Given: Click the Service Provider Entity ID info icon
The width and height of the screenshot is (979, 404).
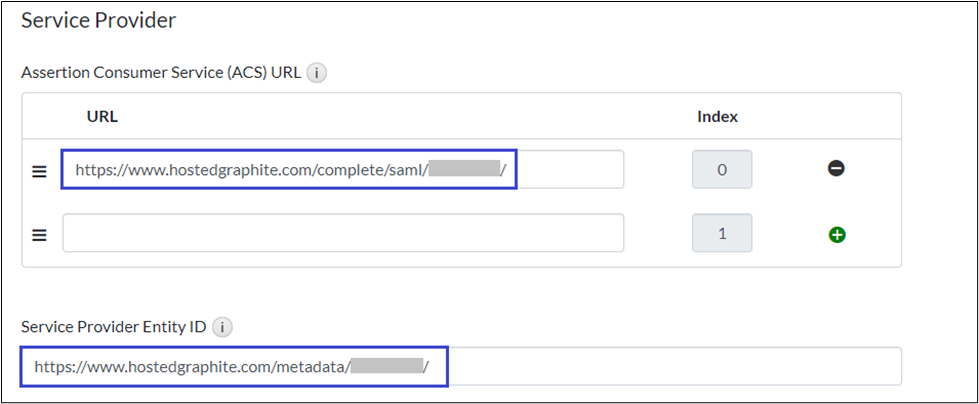Looking at the screenshot, I should coord(222,326).
